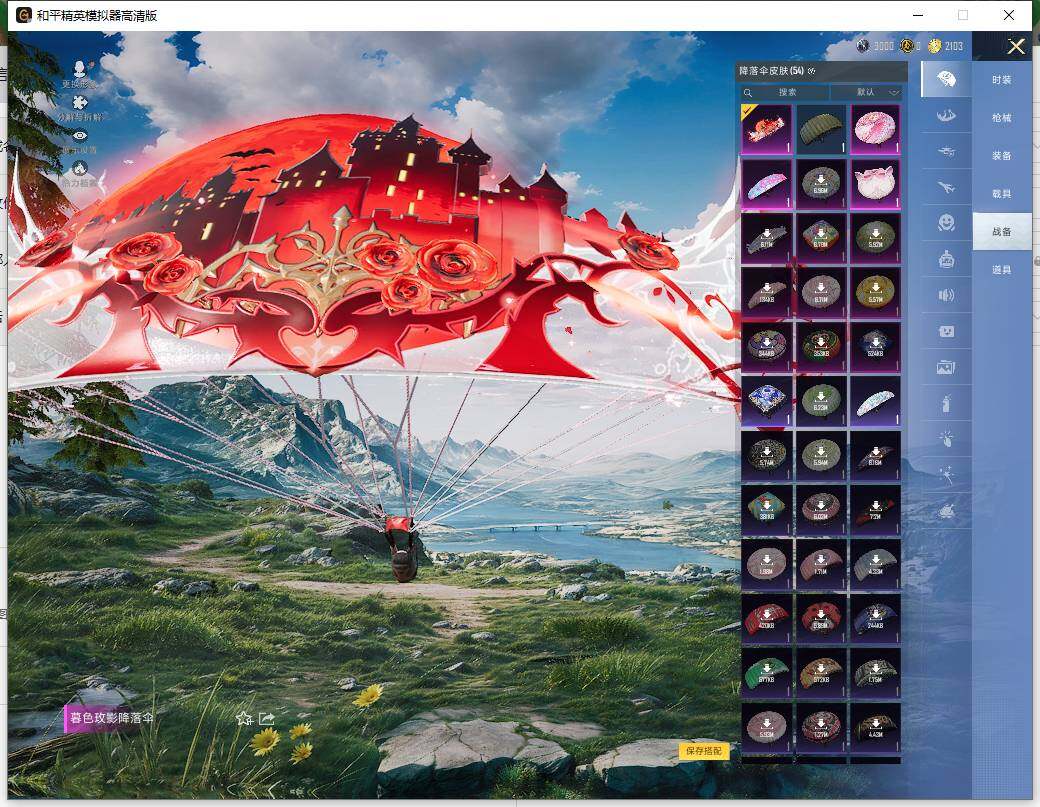The image size is (1040, 807).
Task: Download the green striped parachute skin
Action: [x=766, y=672]
